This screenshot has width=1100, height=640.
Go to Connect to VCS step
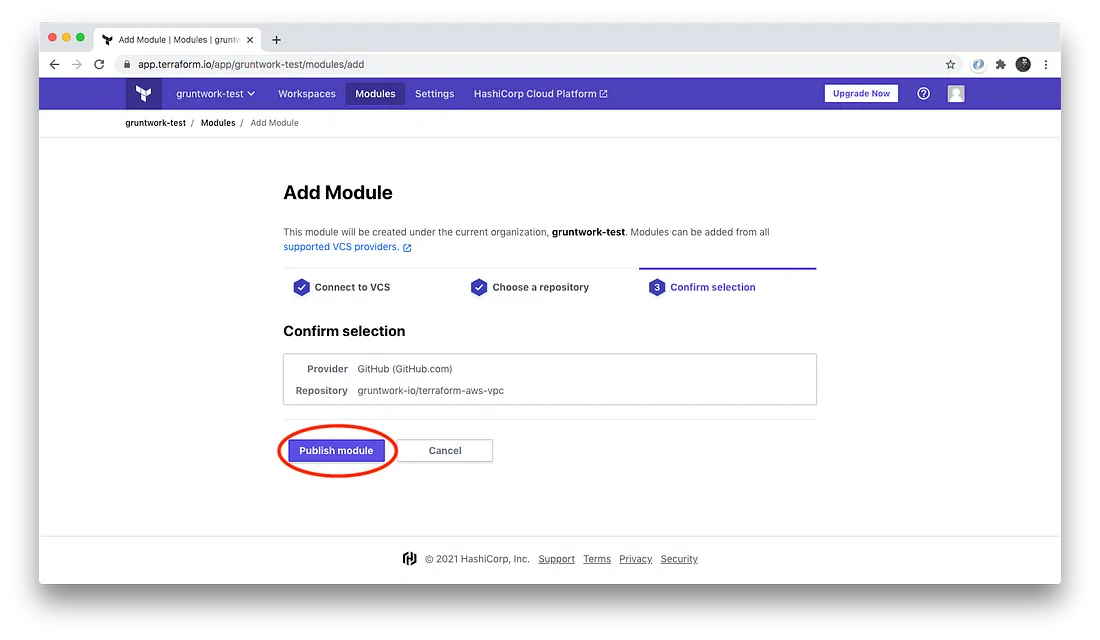(342, 287)
